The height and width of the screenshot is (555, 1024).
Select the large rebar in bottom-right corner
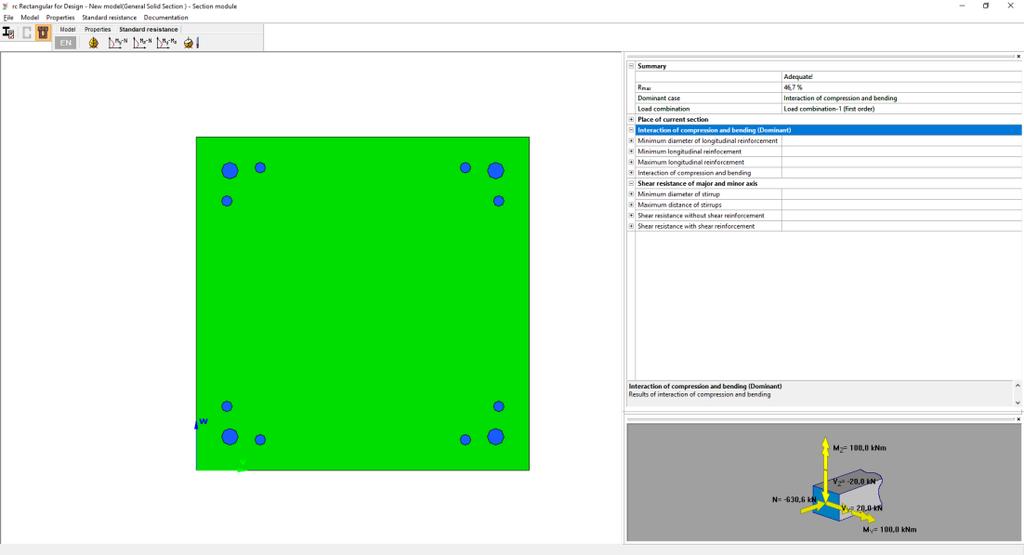[x=496, y=437]
